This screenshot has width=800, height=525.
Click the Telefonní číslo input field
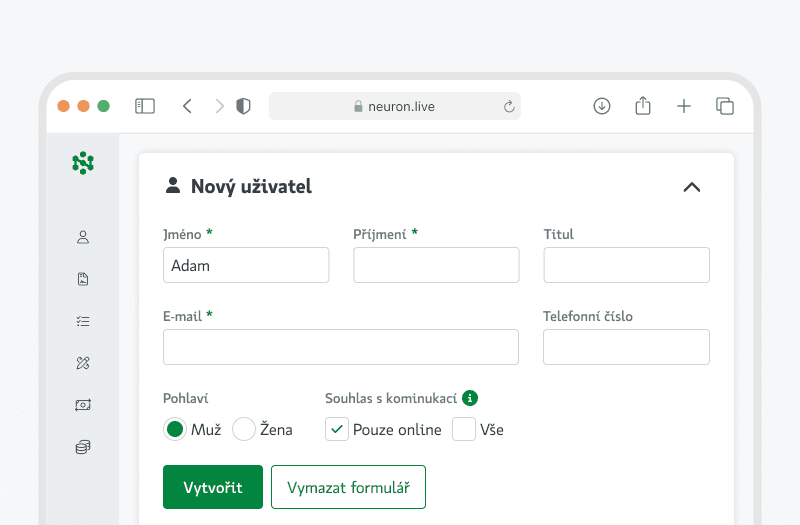pos(627,347)
